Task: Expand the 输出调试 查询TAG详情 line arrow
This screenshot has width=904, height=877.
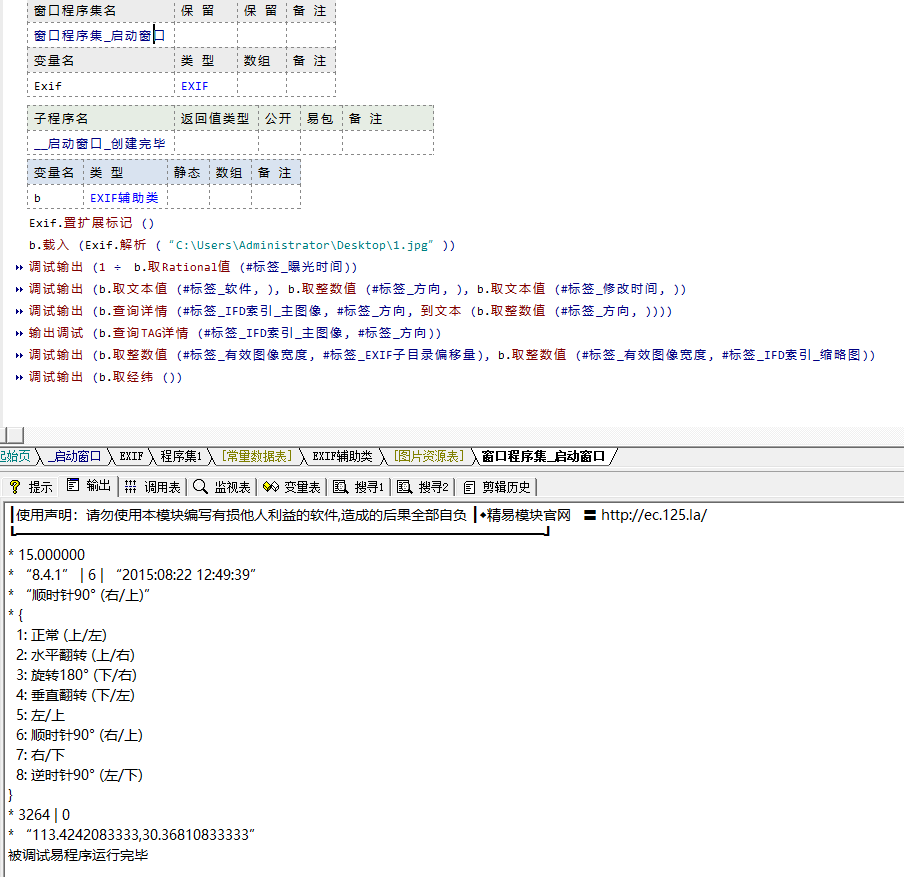Action: click(x=20, y=334)
